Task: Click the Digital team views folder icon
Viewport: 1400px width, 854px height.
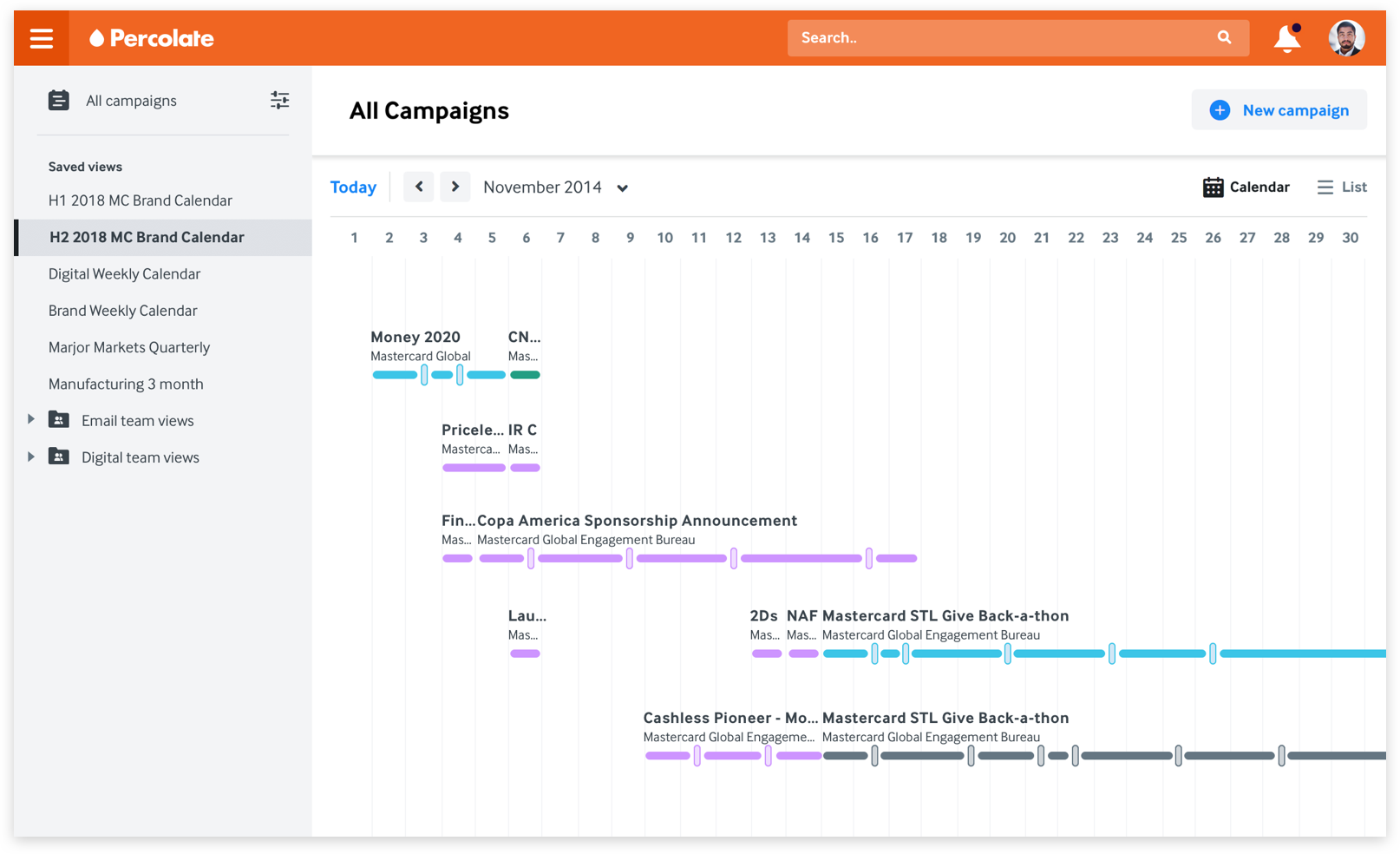Action: (59, 457)
